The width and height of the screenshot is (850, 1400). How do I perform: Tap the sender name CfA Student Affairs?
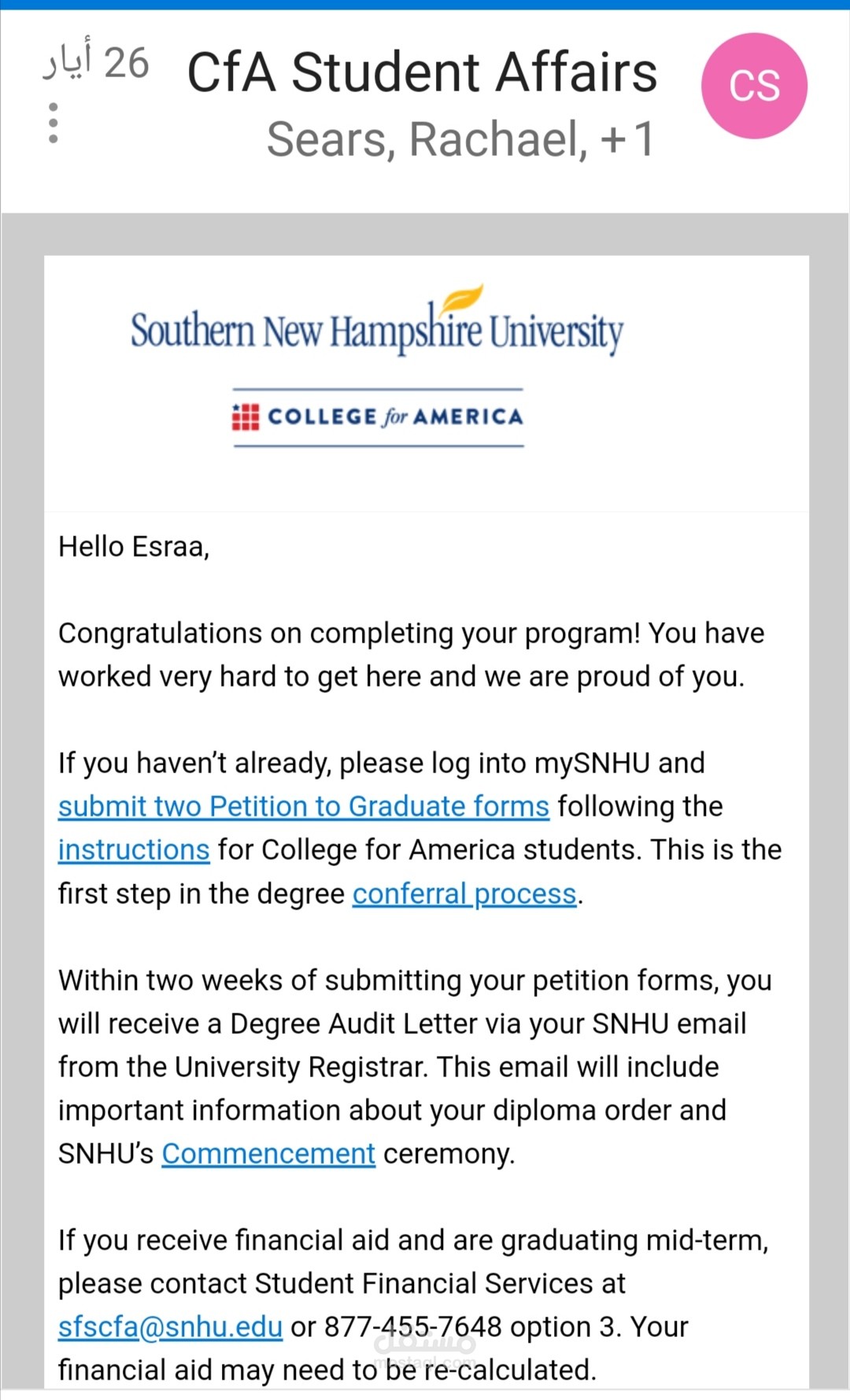(x=422, y=72)
